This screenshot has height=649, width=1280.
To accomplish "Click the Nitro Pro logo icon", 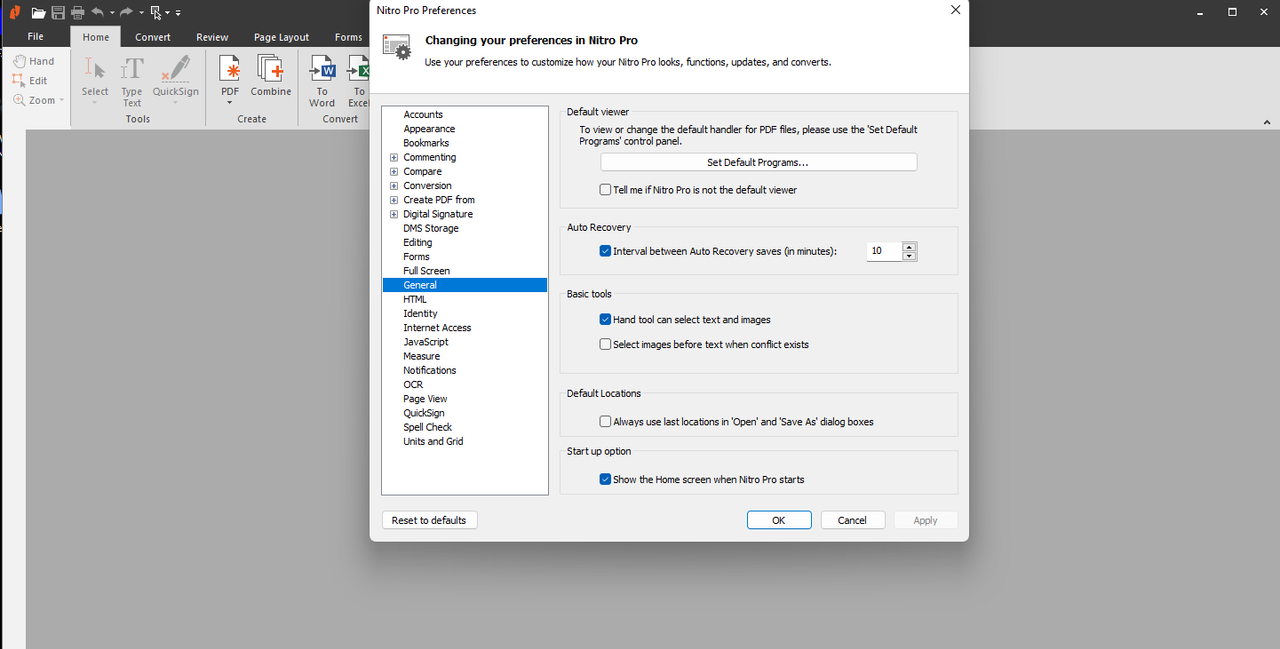I will 14,13.
